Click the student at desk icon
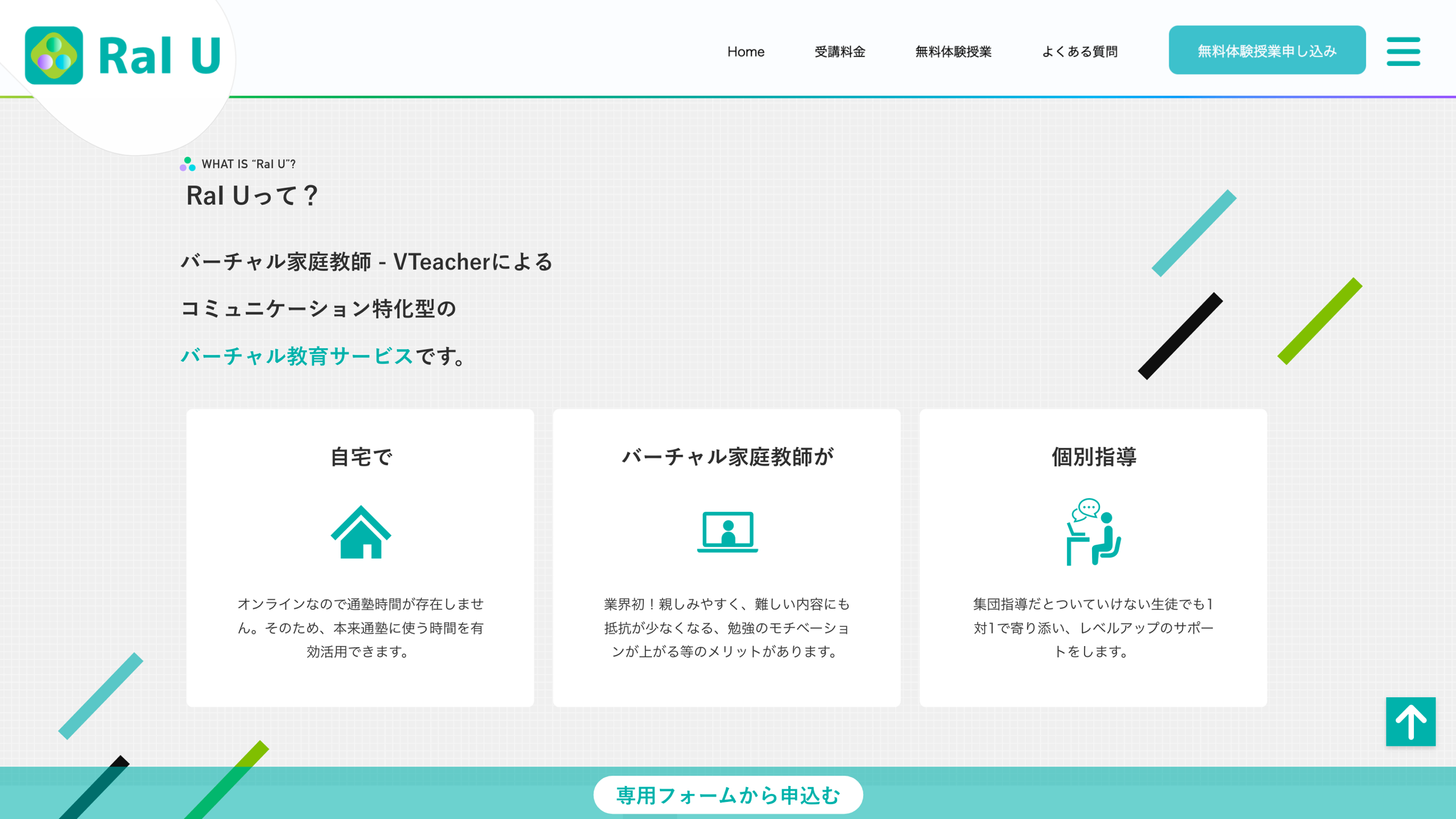1456x819 pixels. 1093,532
